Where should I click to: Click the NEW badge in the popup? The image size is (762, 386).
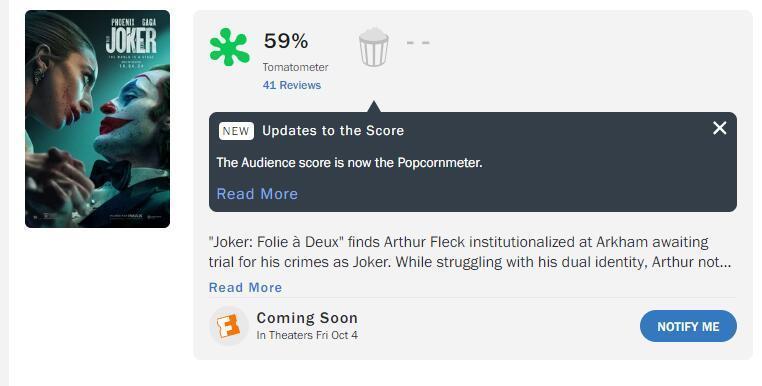click(236, 131)
